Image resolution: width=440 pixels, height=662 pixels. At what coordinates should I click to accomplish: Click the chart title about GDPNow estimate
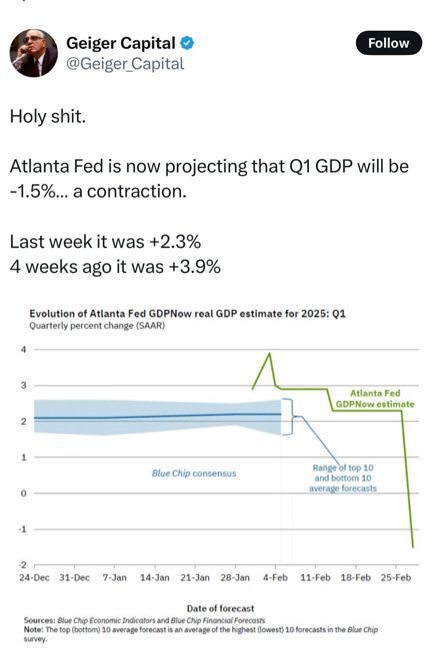187,314
